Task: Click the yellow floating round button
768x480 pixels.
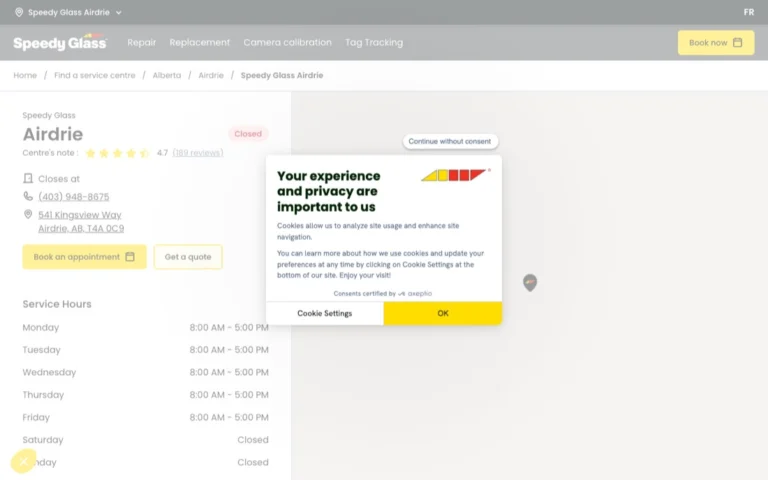Action: click(x=23, y=461)
